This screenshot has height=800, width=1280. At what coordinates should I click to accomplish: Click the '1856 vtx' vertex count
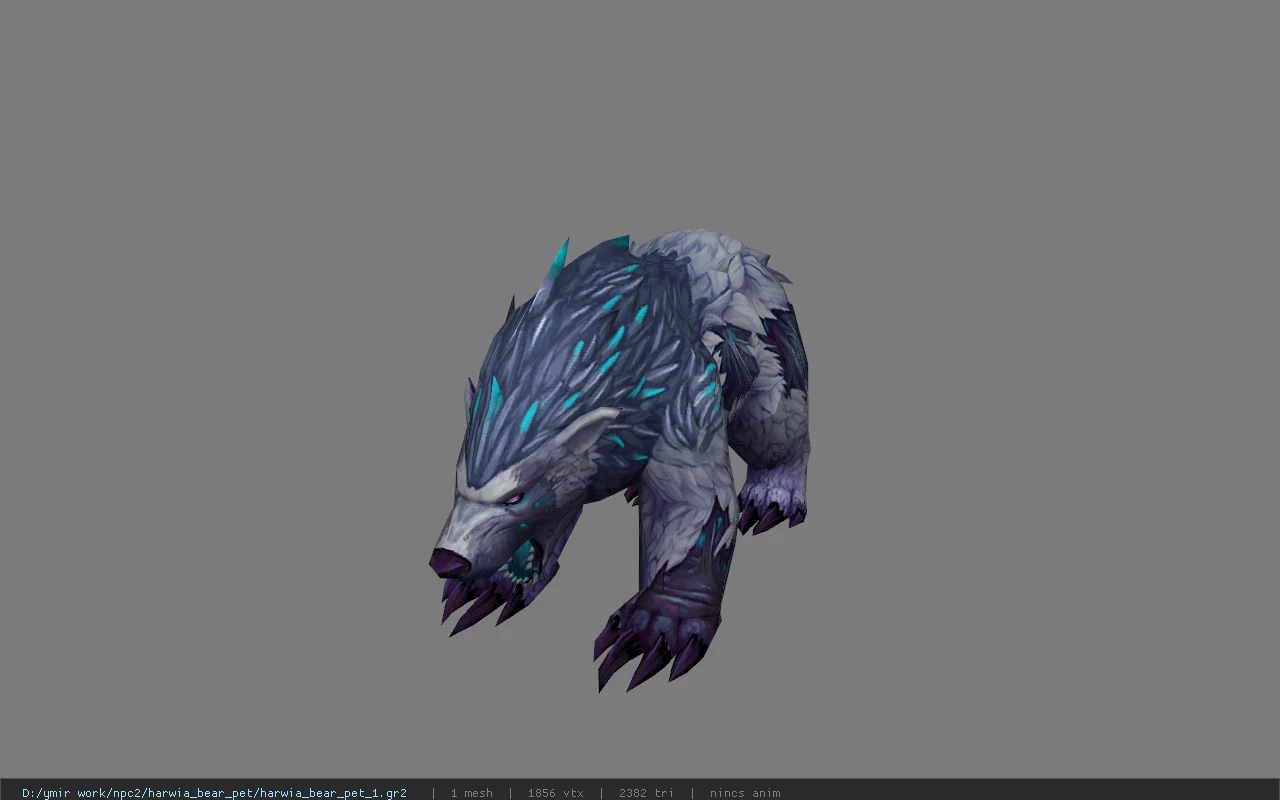[555, 793]
